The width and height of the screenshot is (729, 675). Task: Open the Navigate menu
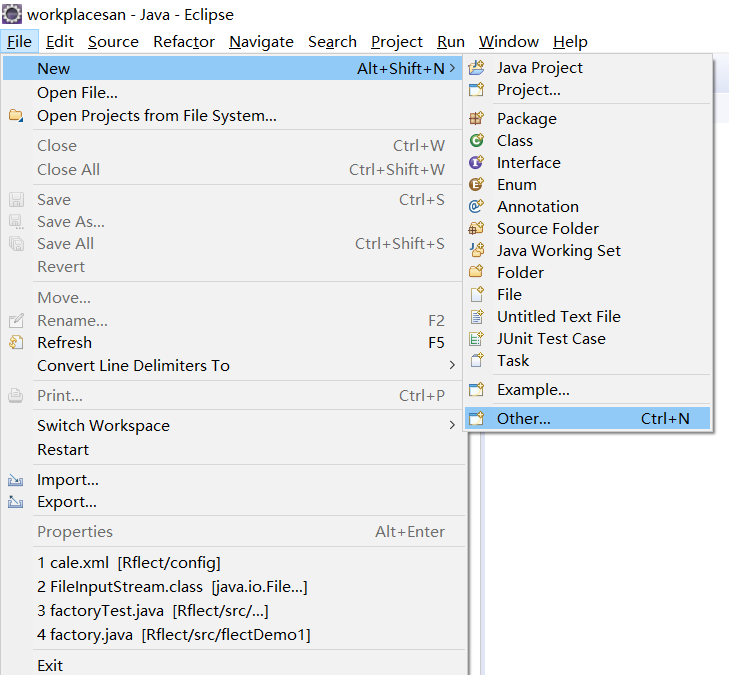pyautogui.click(x=261, y=42)
